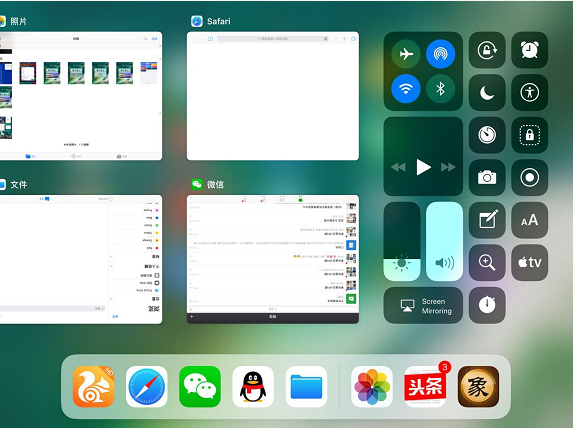Adjust the volume slider
Image resolution: width=573 pixels, height=428 pixels.
pyautogui.click(x=444, y=241)
